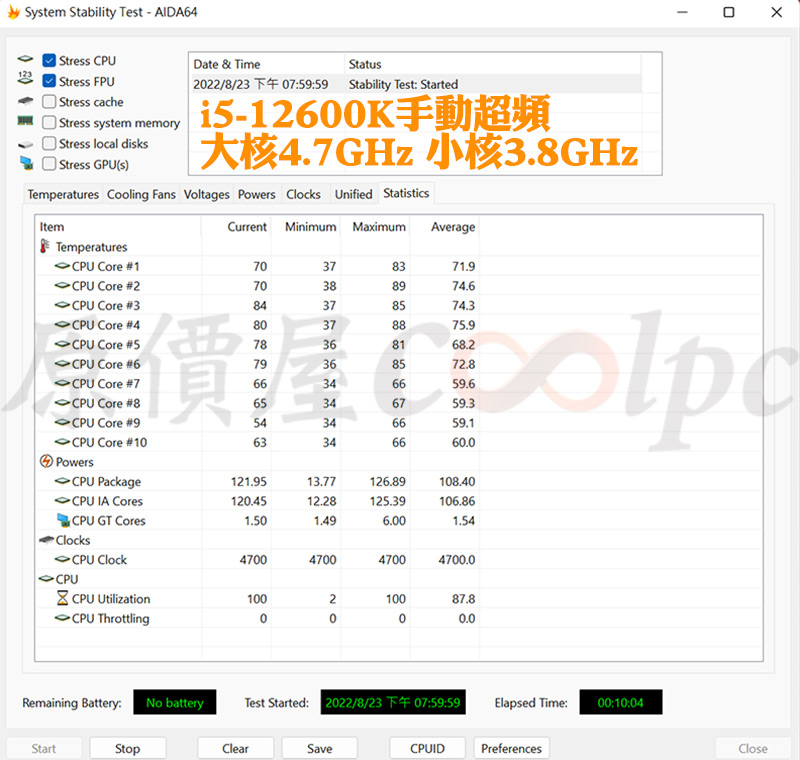Switch to the Unified tab
This screenshot has width=800, height=760.
(x=354, y=194)
